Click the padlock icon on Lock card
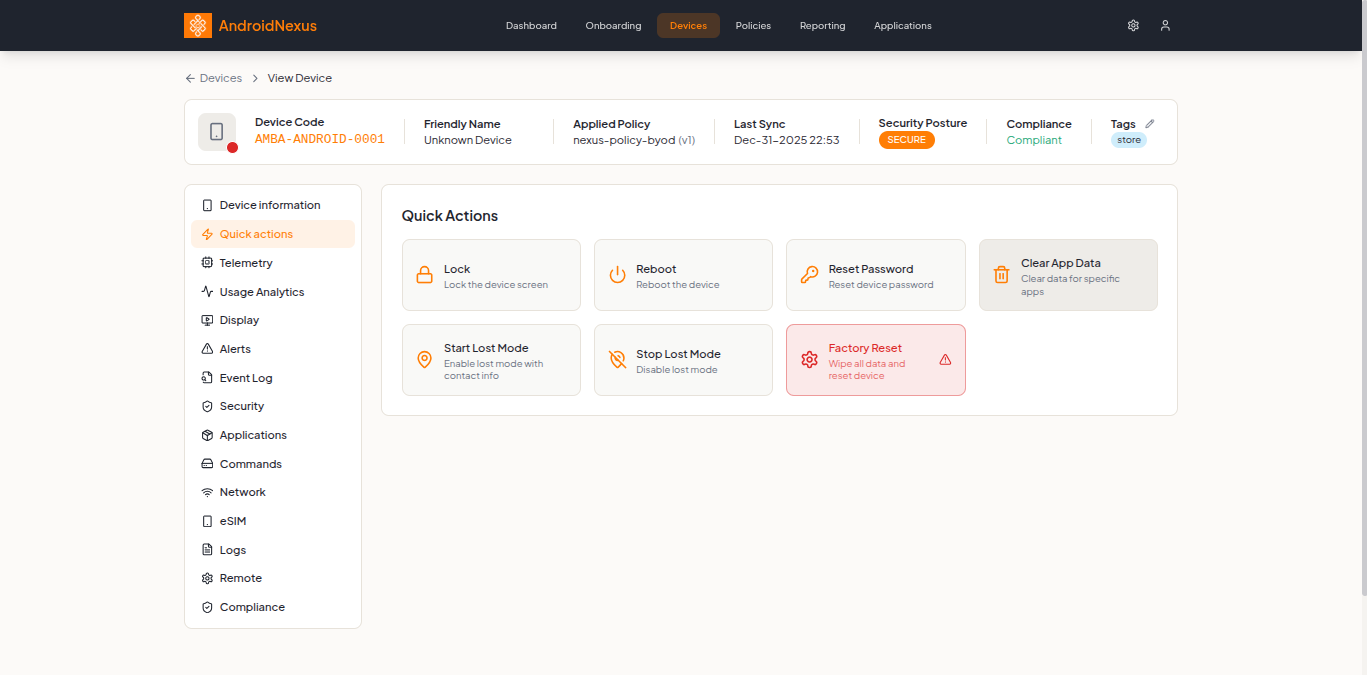Viewport: 1367px width, 675px height. click(x=424, y=275)
